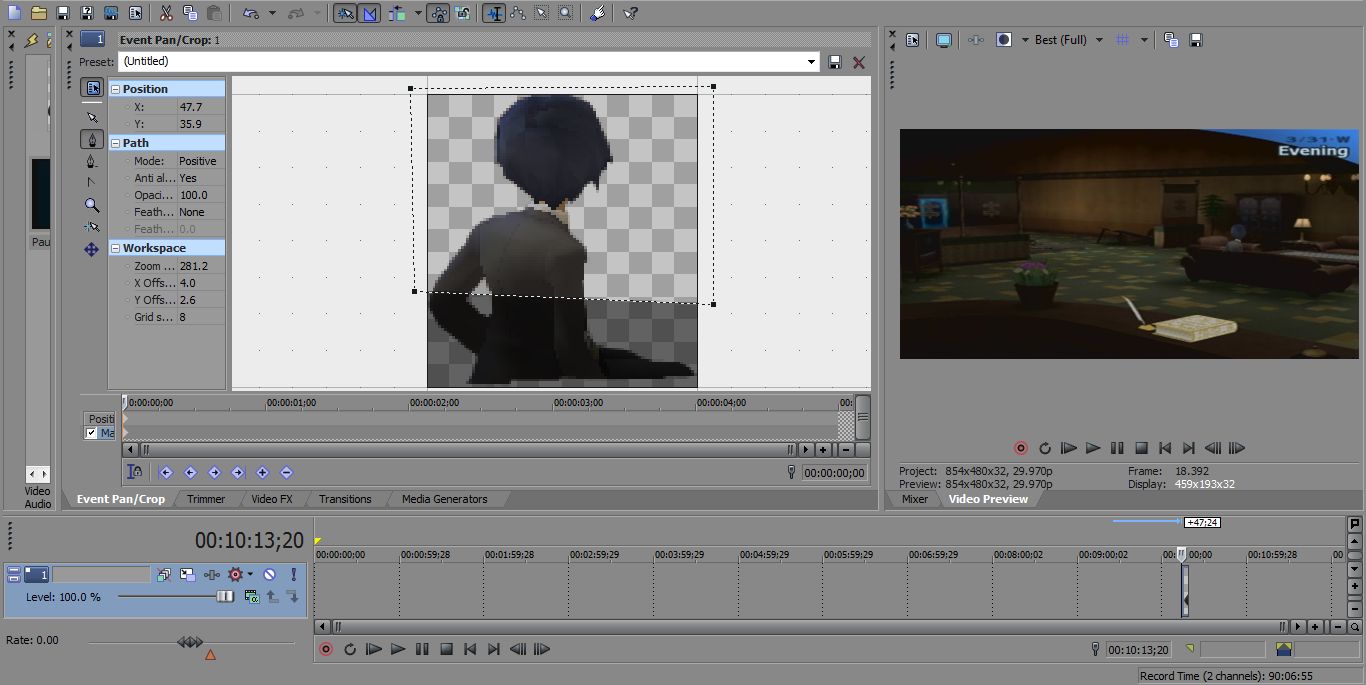Save the project with the floppy disk icon

63,13
